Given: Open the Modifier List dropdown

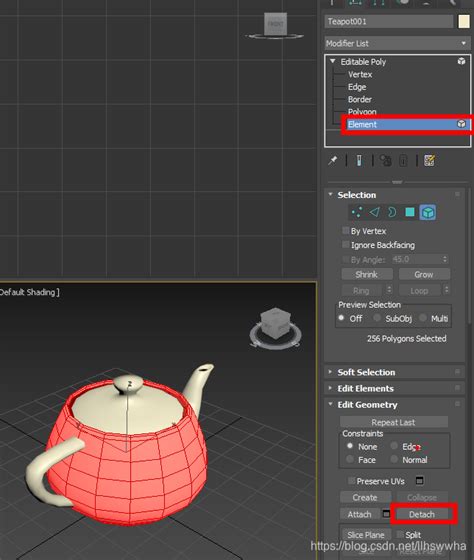Looking at the screenshot, I should [397, 44].
